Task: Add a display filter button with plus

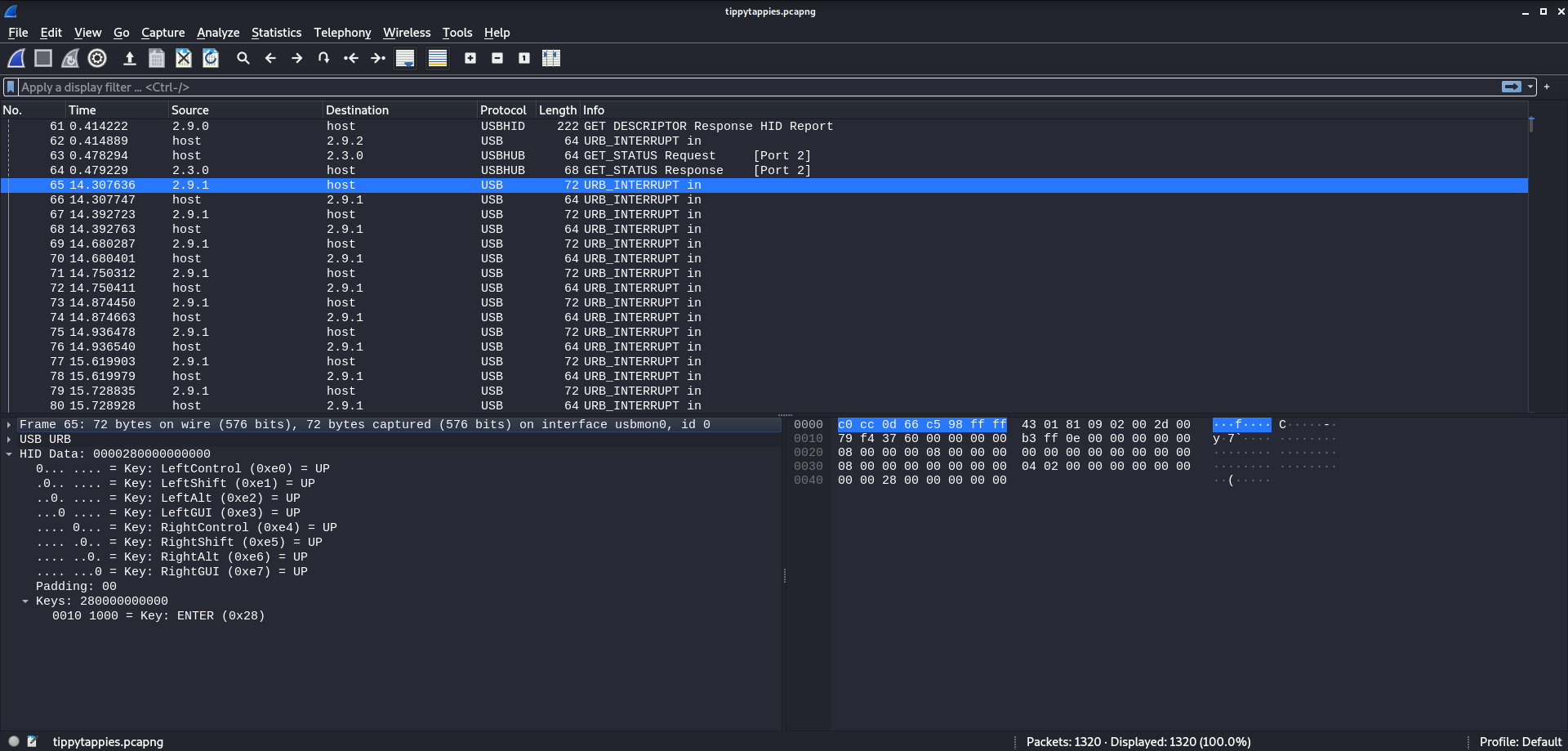Action: tap(1547, 87)
